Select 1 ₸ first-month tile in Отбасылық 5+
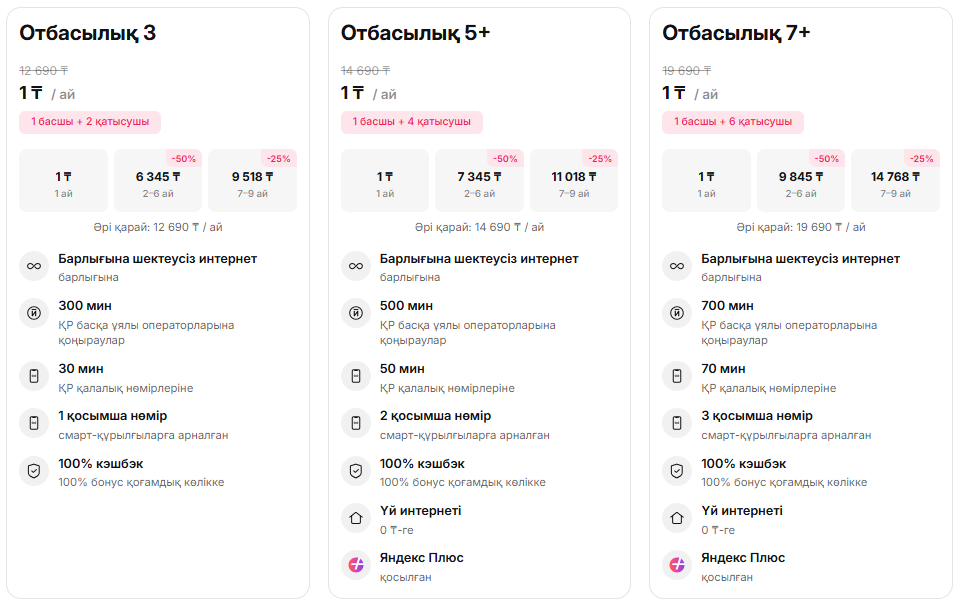The image size is (964, 602). click(385, 181)
